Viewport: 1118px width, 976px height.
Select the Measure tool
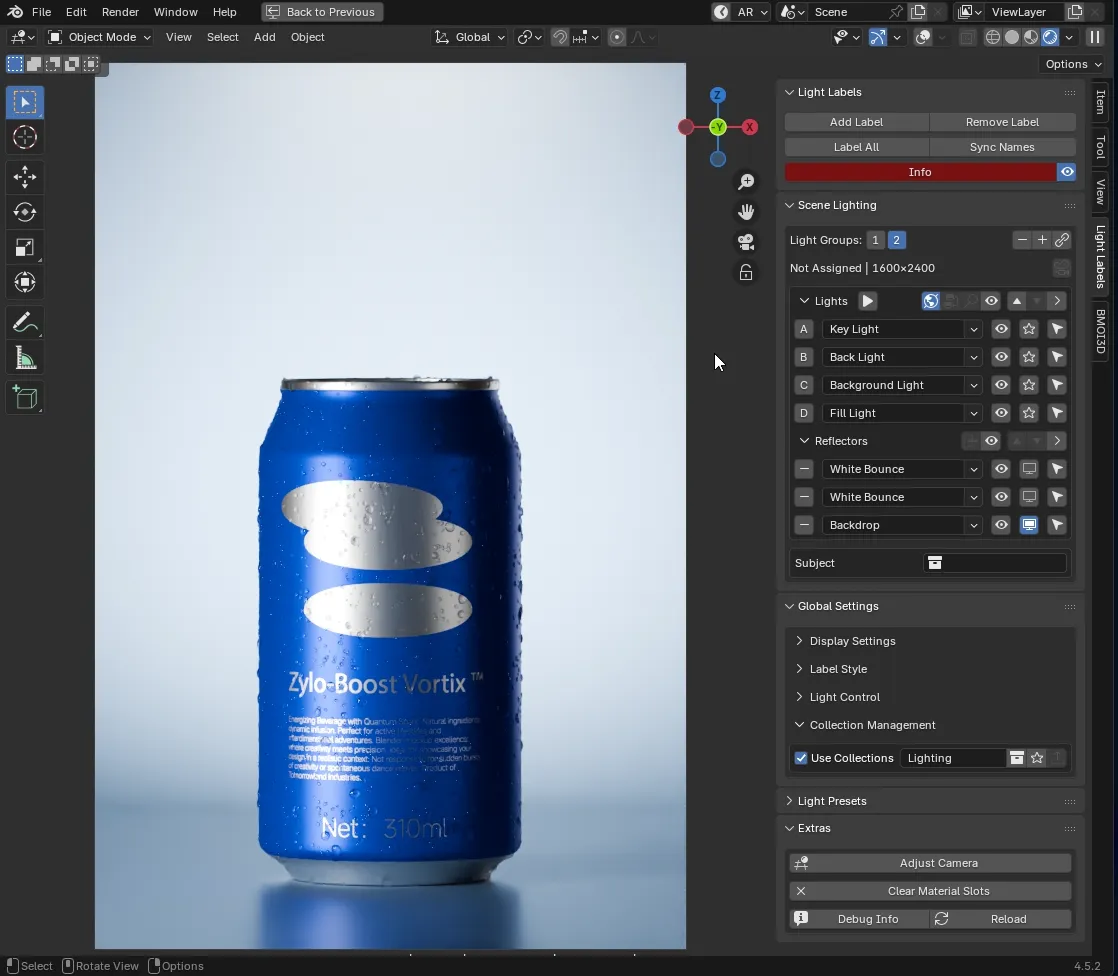point(25,359)
